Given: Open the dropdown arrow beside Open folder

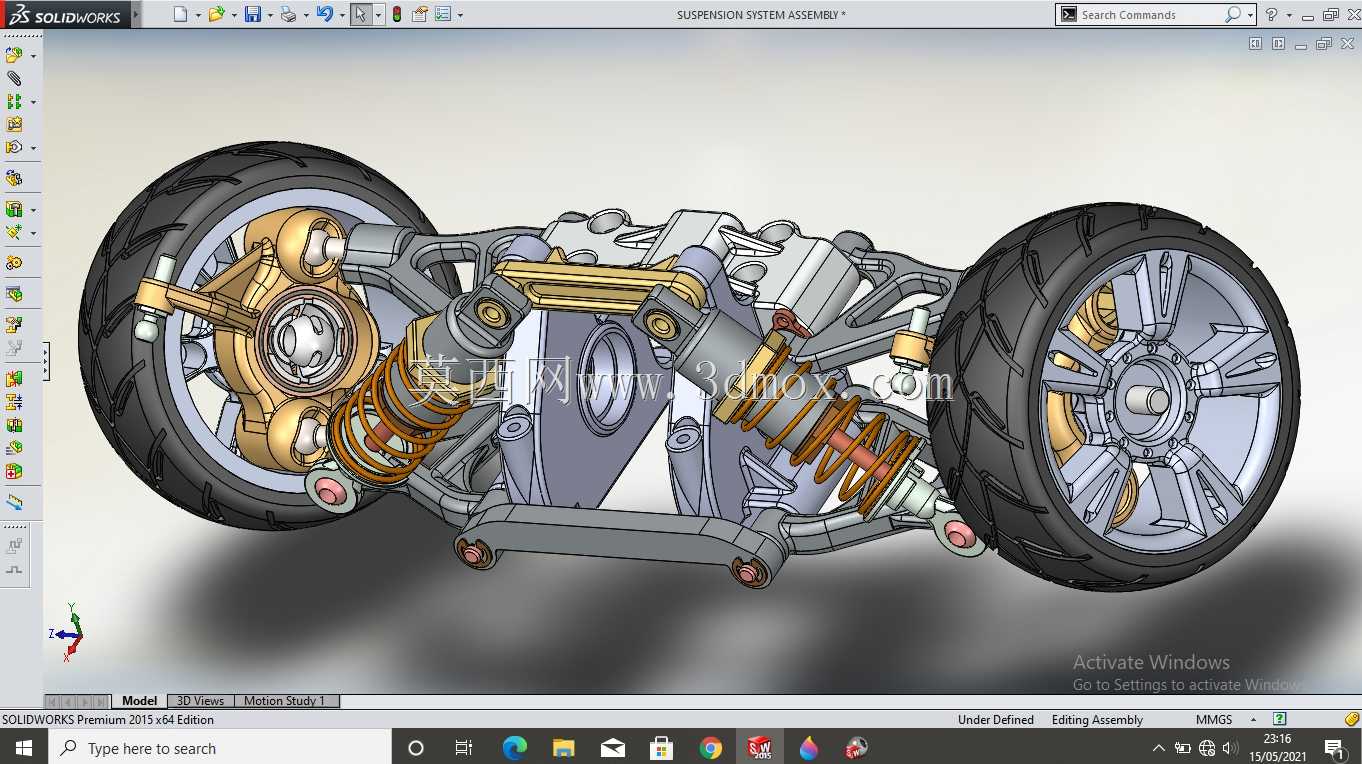Looking at the screenshot, I should click(x=233, y=15).
